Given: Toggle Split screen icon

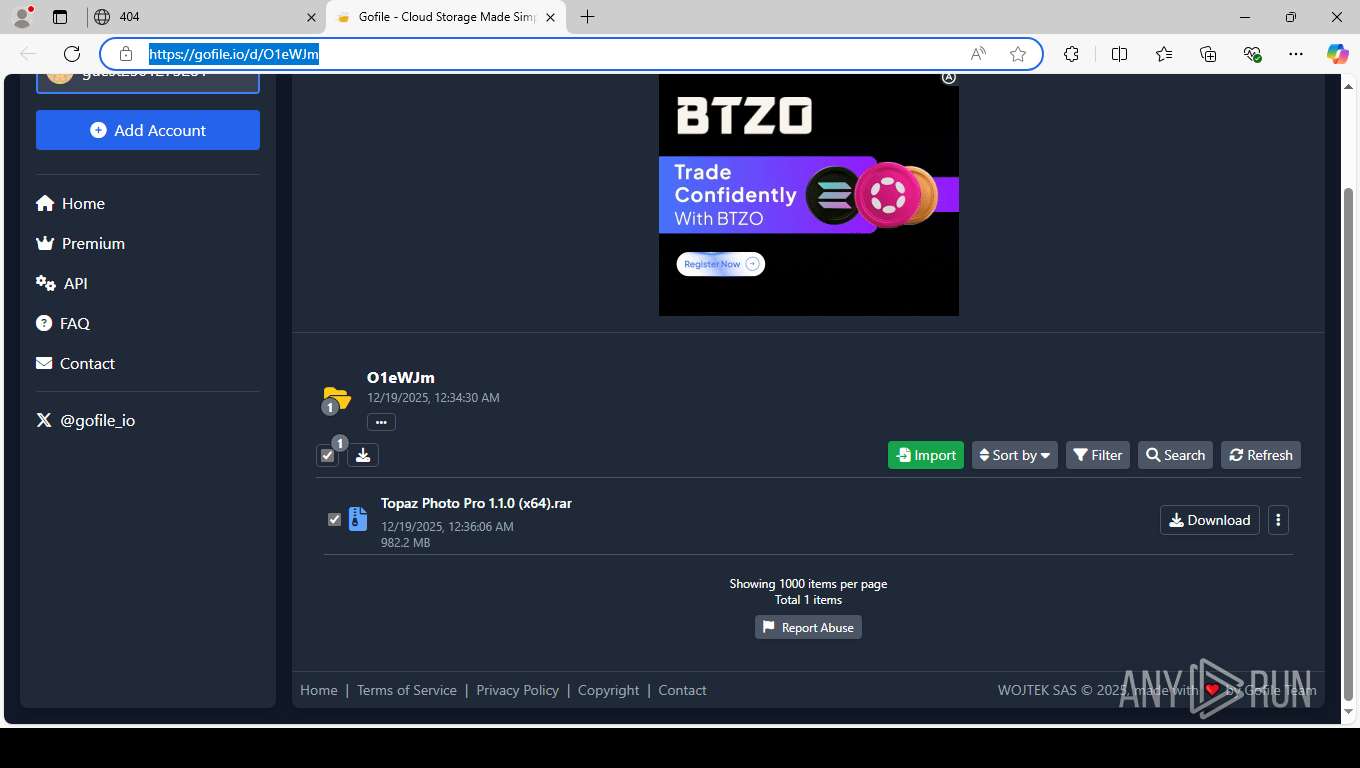Looking at the screenshot, I should point(1119,54).
